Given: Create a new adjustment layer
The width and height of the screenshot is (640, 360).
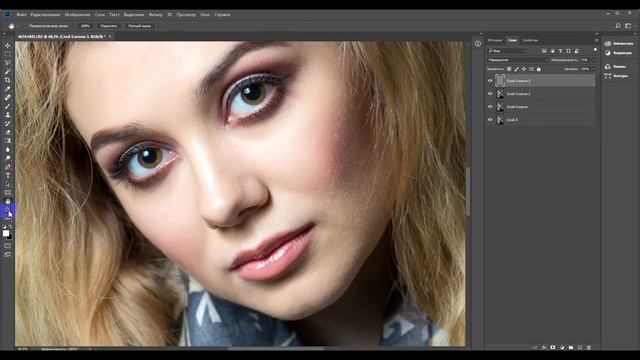Looking at the screenshot, I should [562, 347].
